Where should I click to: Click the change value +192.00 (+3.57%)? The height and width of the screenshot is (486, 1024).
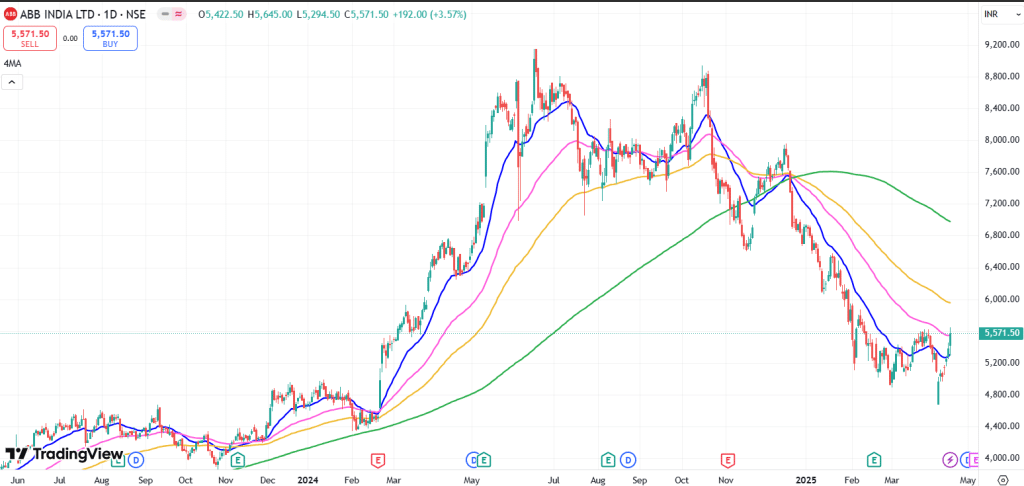(x=430, y=14)
